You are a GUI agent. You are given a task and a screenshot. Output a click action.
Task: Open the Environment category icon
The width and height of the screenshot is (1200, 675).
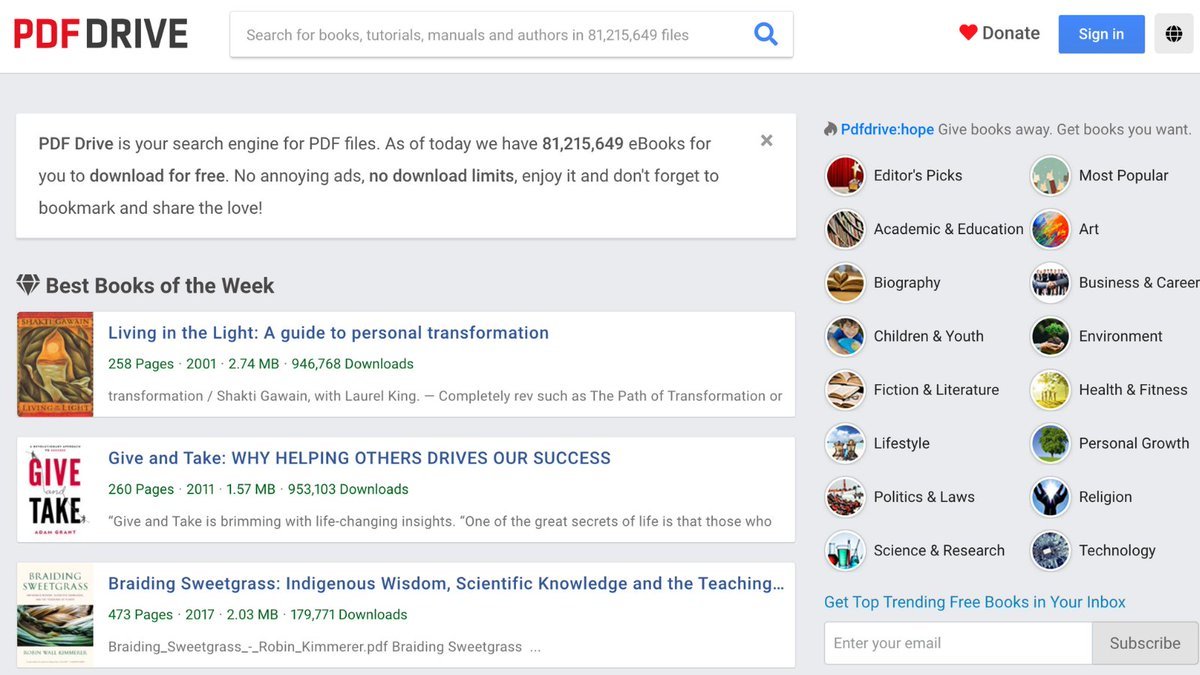point(1050,337)
